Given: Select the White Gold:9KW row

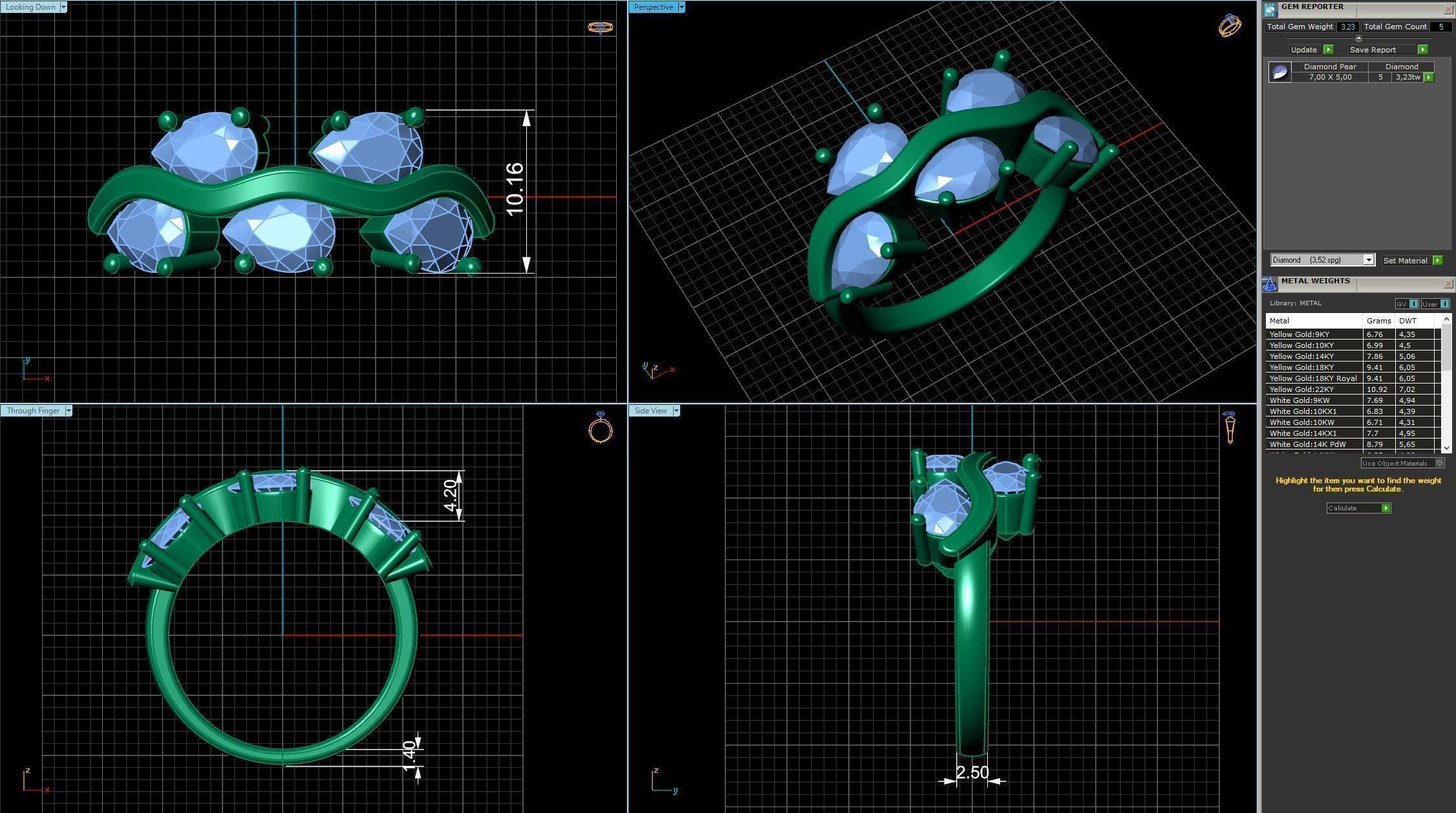Looking at the screenshot, I should 1353,400.
